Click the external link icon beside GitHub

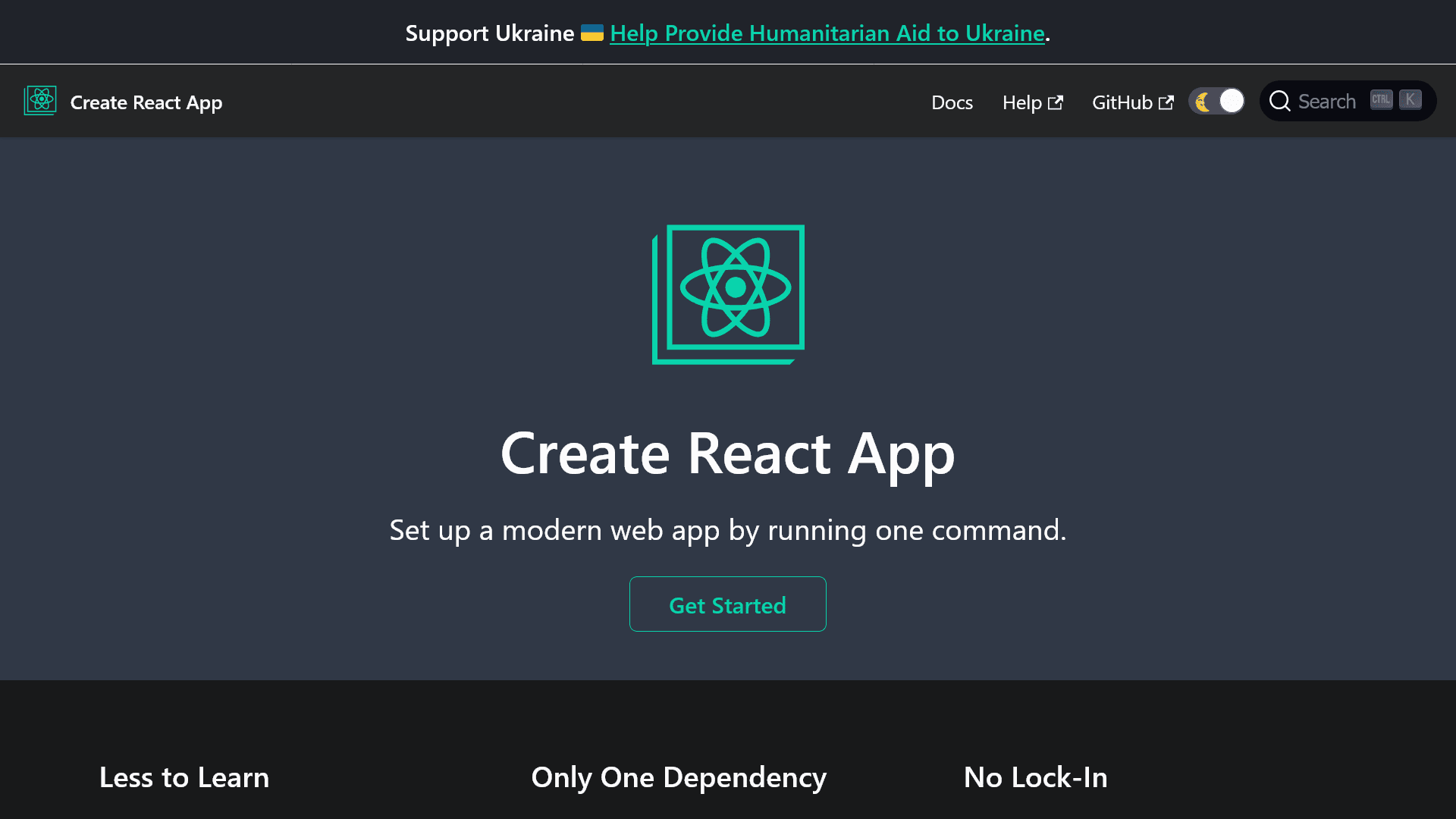click(1166, 102)
